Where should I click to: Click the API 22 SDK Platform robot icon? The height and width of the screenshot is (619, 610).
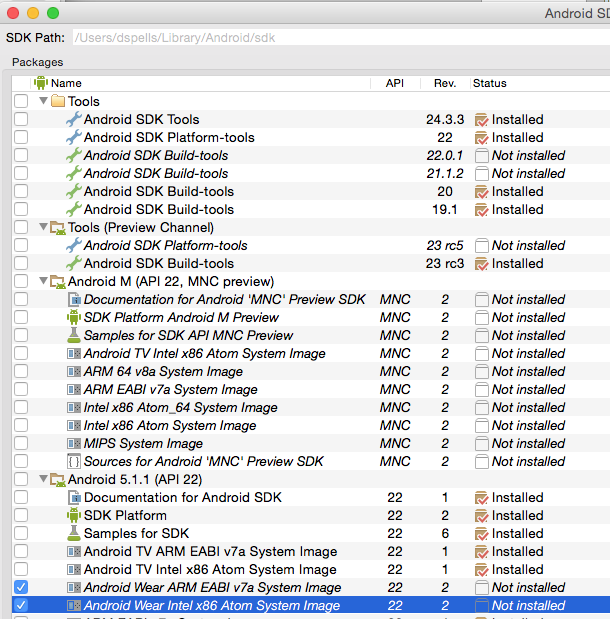[x=74, y=515]
